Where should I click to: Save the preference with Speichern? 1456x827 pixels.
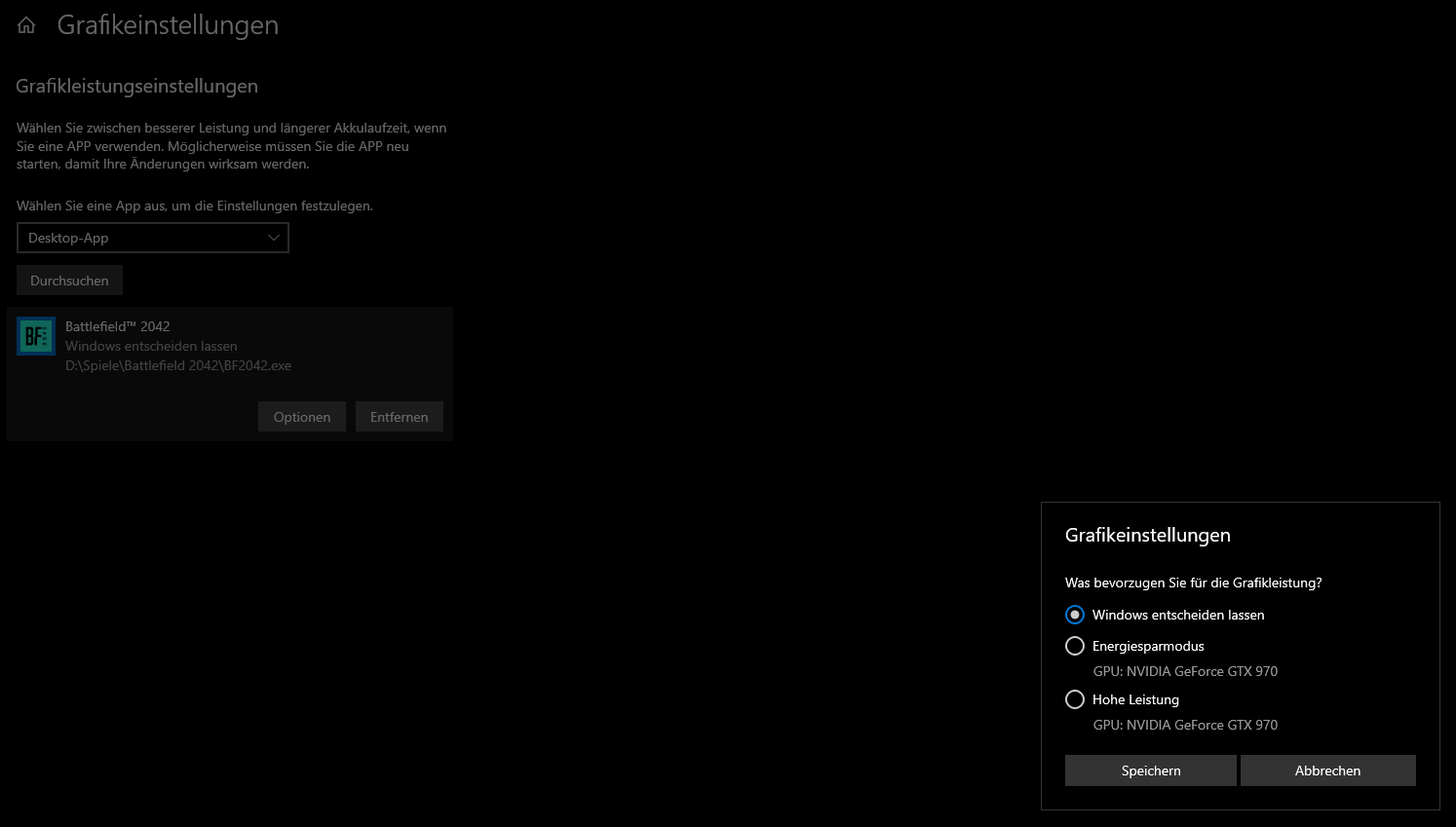pyautogui.click(x=1150, y=771)
